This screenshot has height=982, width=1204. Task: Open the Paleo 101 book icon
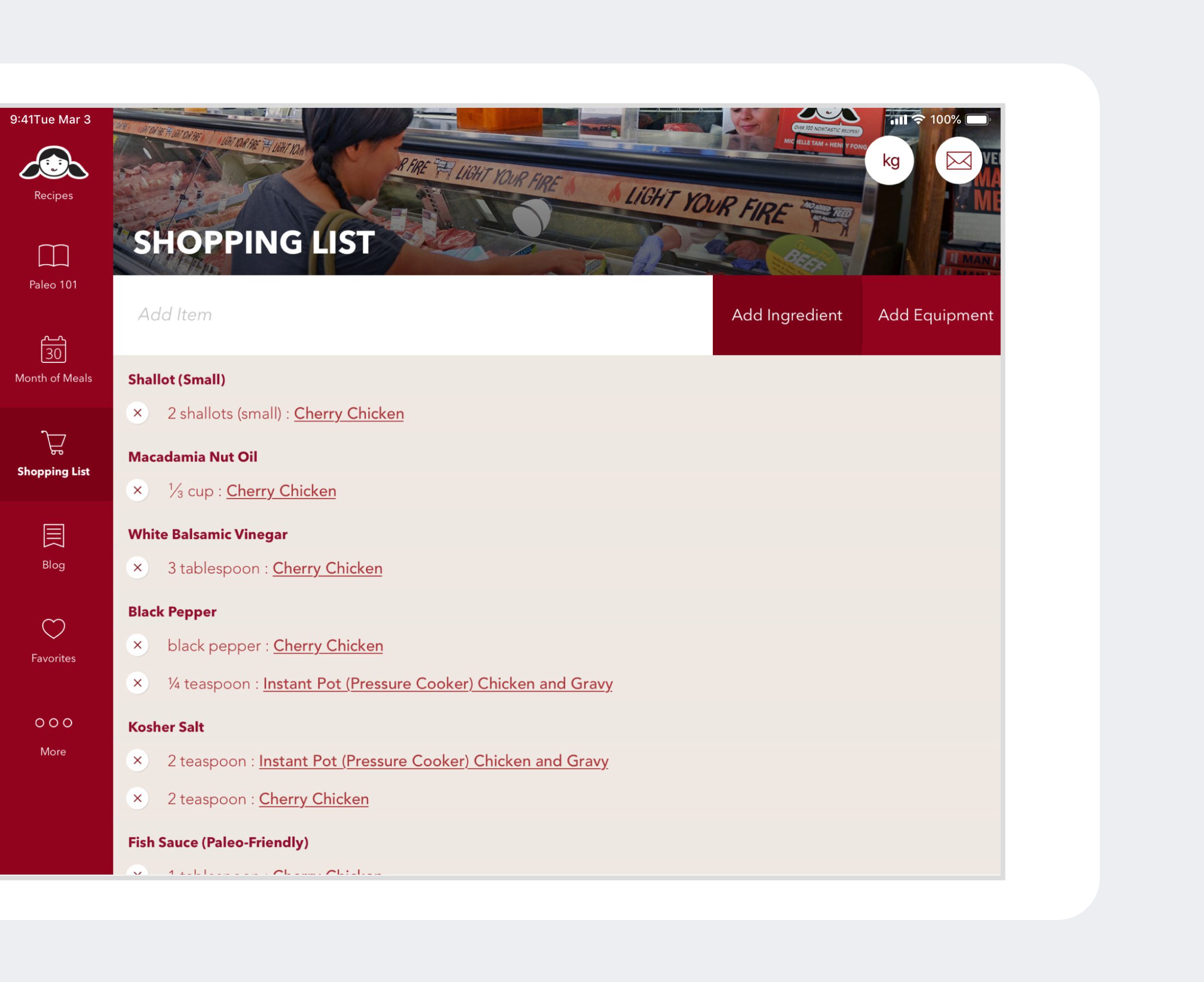click(54, 256)
